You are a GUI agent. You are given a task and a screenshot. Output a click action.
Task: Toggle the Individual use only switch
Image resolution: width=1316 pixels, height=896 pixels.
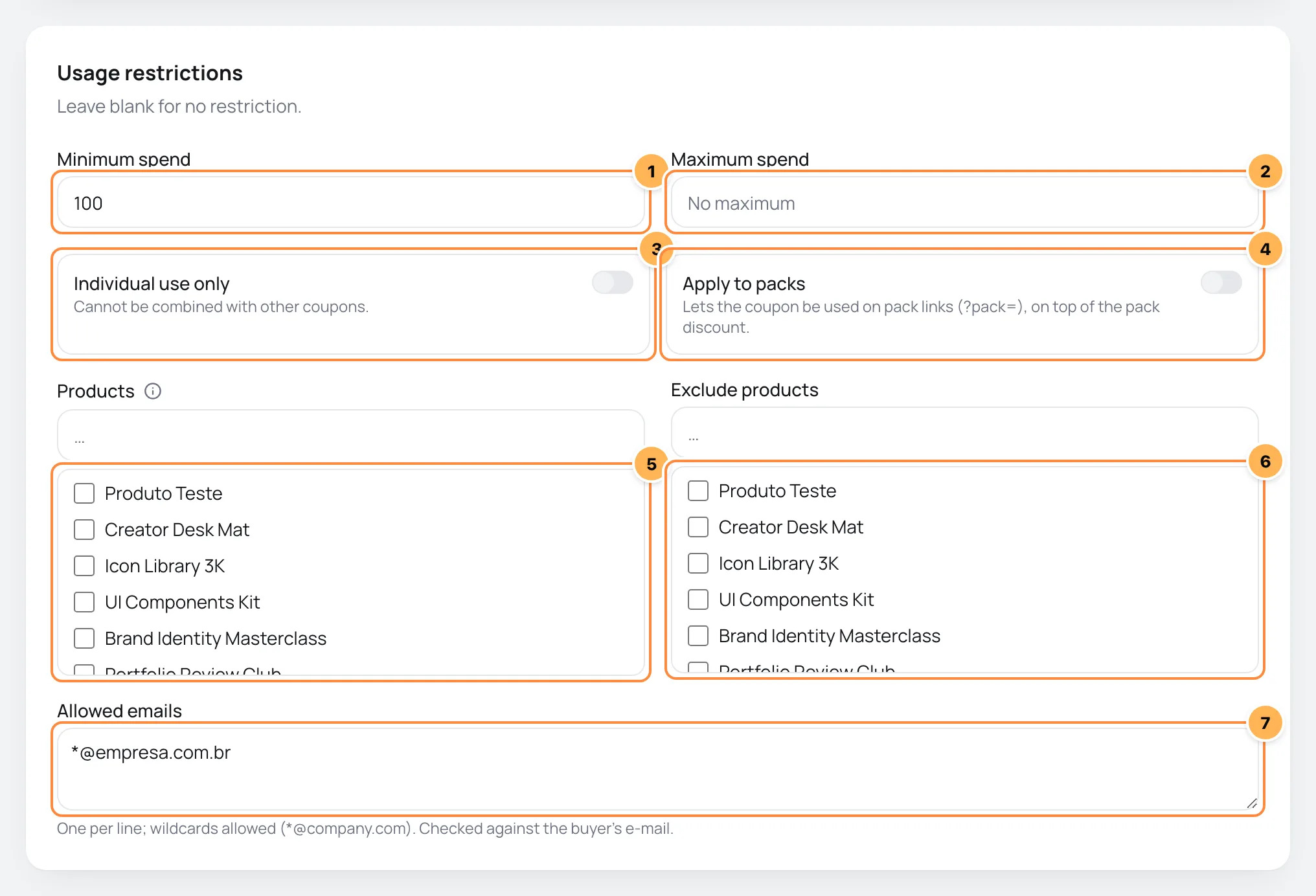pos(612,282)
